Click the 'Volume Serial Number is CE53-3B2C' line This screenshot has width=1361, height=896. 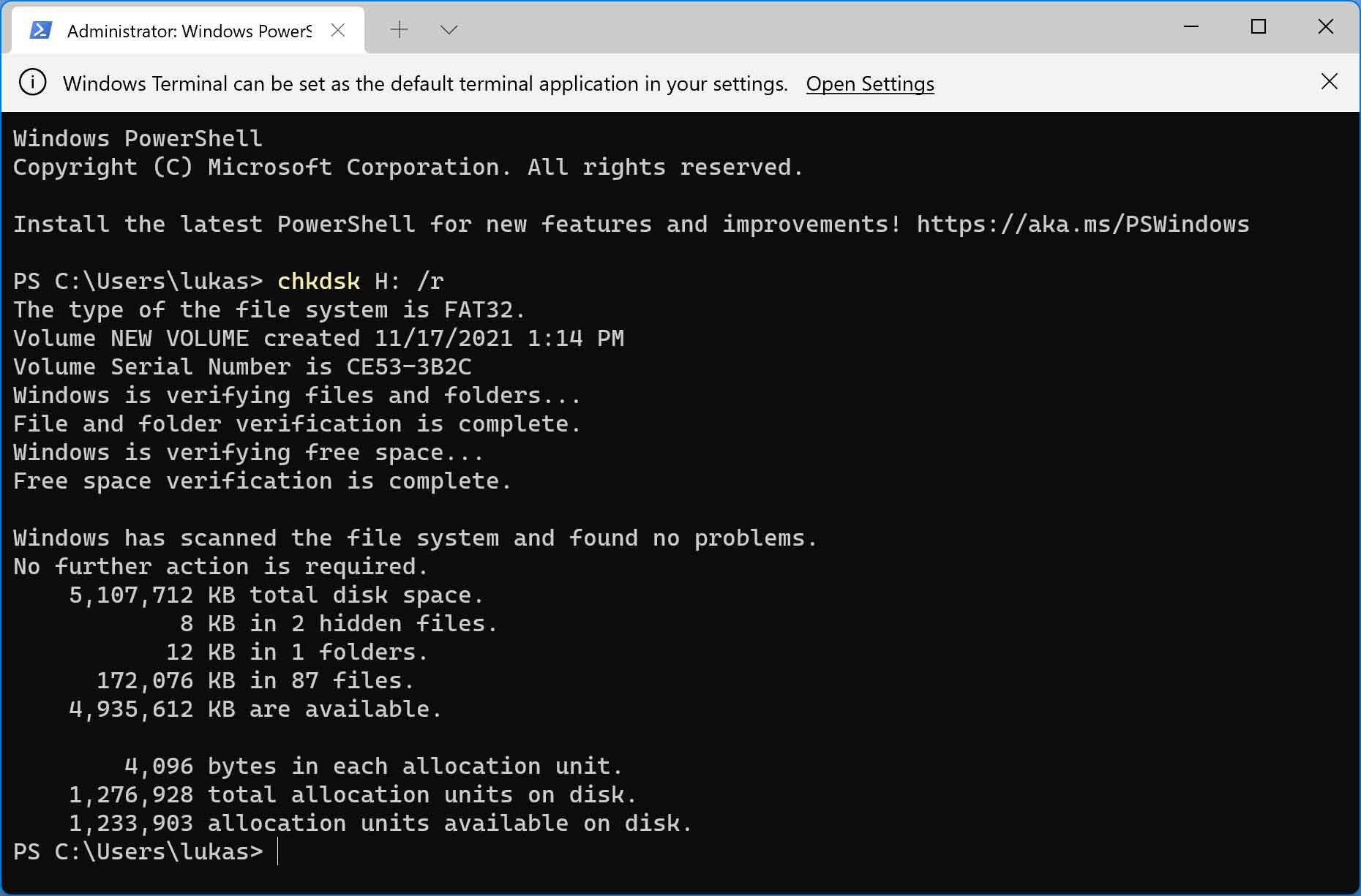click(x=242, y=366)
